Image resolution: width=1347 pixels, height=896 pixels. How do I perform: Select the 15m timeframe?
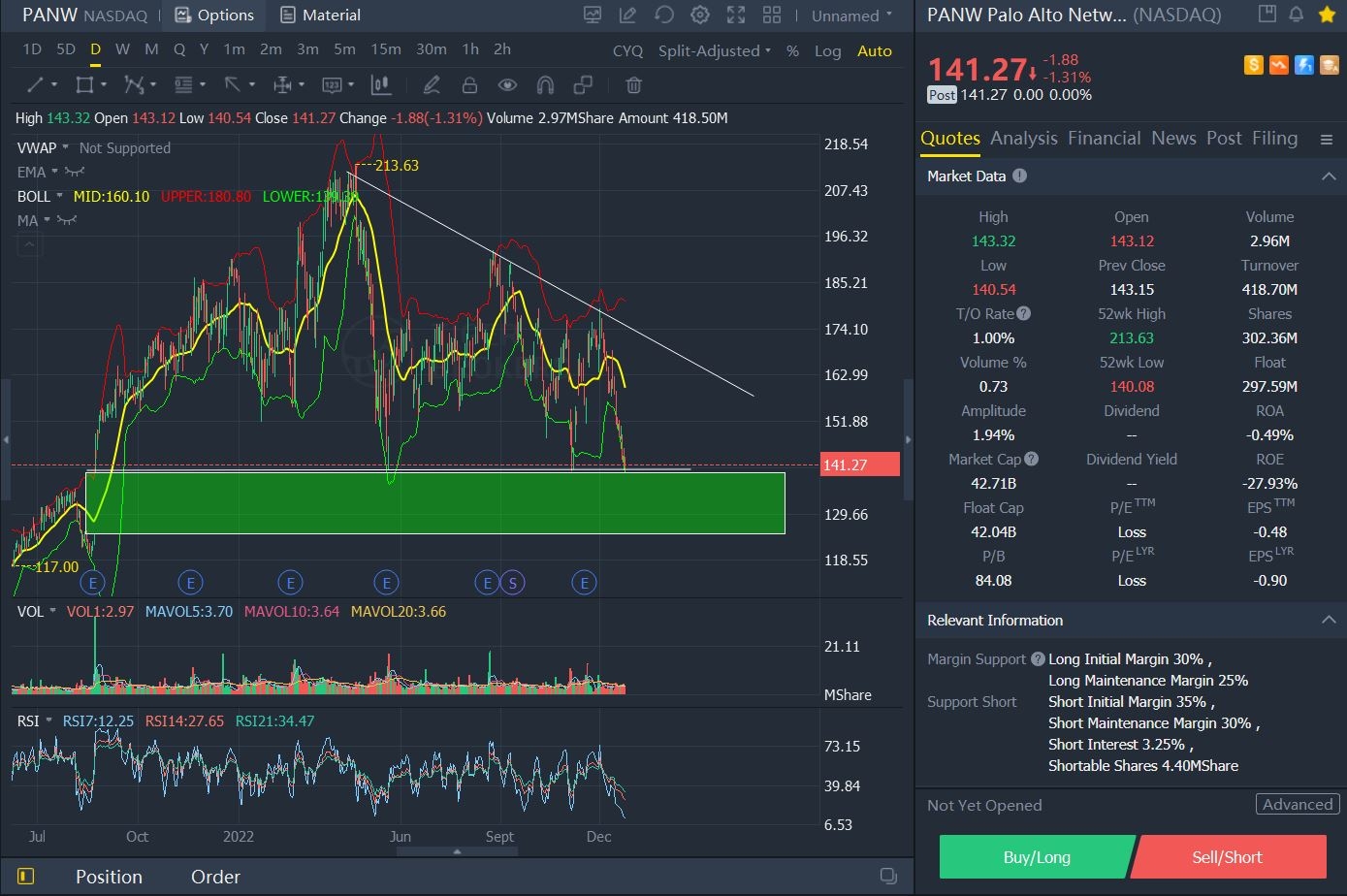(x=385, y=49)
